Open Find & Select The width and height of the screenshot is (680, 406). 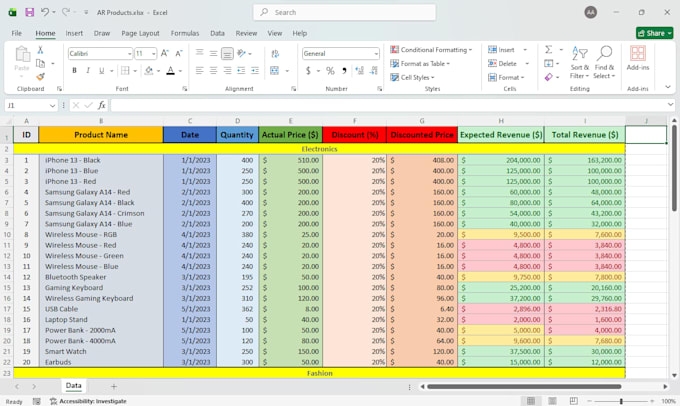pos(604,62)
